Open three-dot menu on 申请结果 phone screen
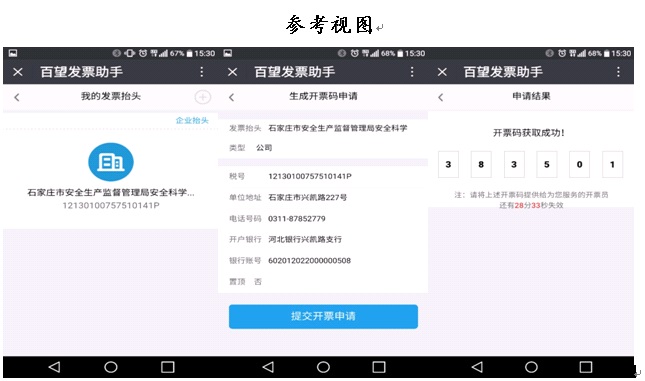This screenshot has width=645, height=381. point(618,72)
